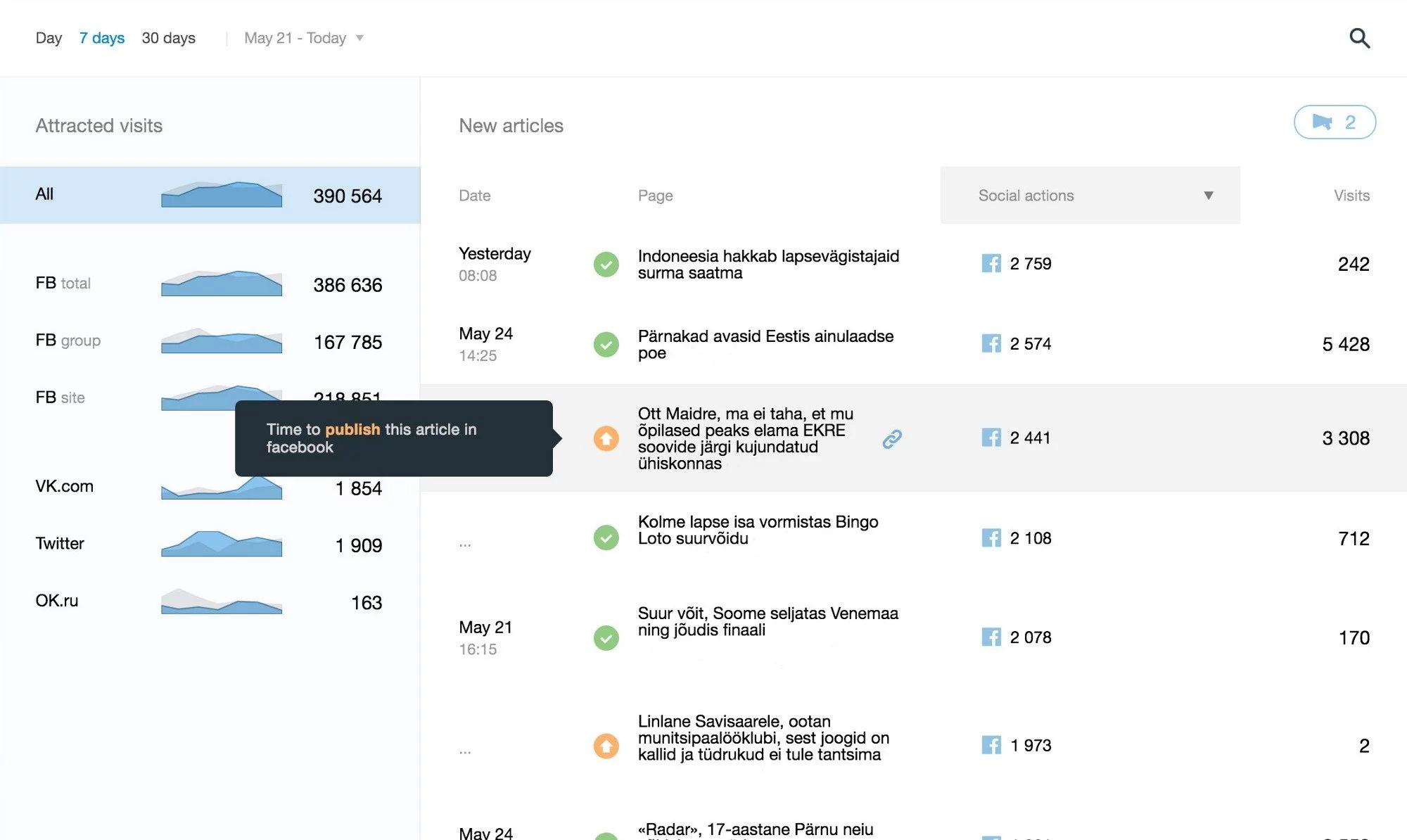1407x840 pixels.
Task: Open article Indoneesia hakkab lapsevägistajaid surma saatma
Action: pyautogui.click(x=768, y=265)
